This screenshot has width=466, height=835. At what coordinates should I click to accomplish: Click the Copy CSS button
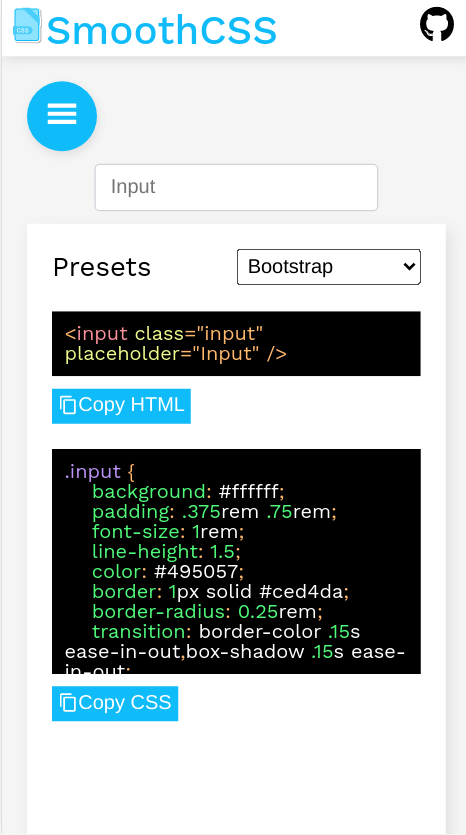[x=115, y=703]
